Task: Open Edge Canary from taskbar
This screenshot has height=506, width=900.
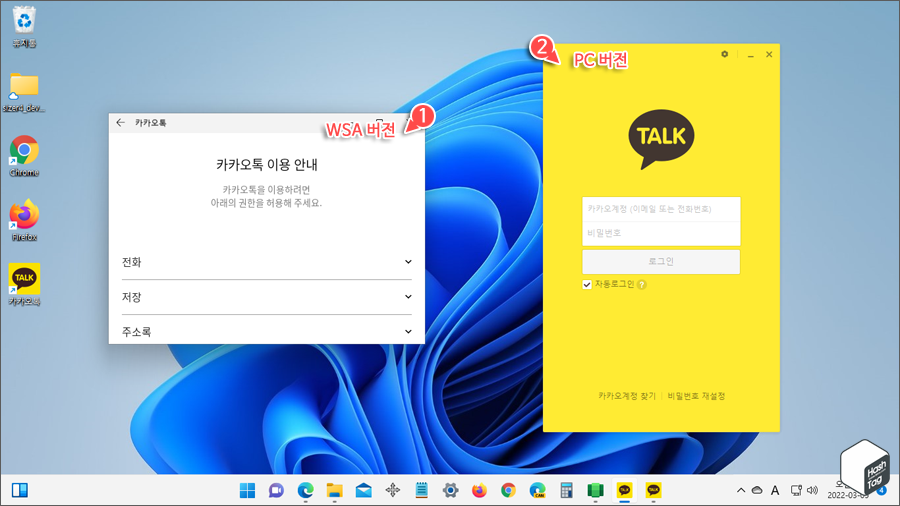Action: 537,491
